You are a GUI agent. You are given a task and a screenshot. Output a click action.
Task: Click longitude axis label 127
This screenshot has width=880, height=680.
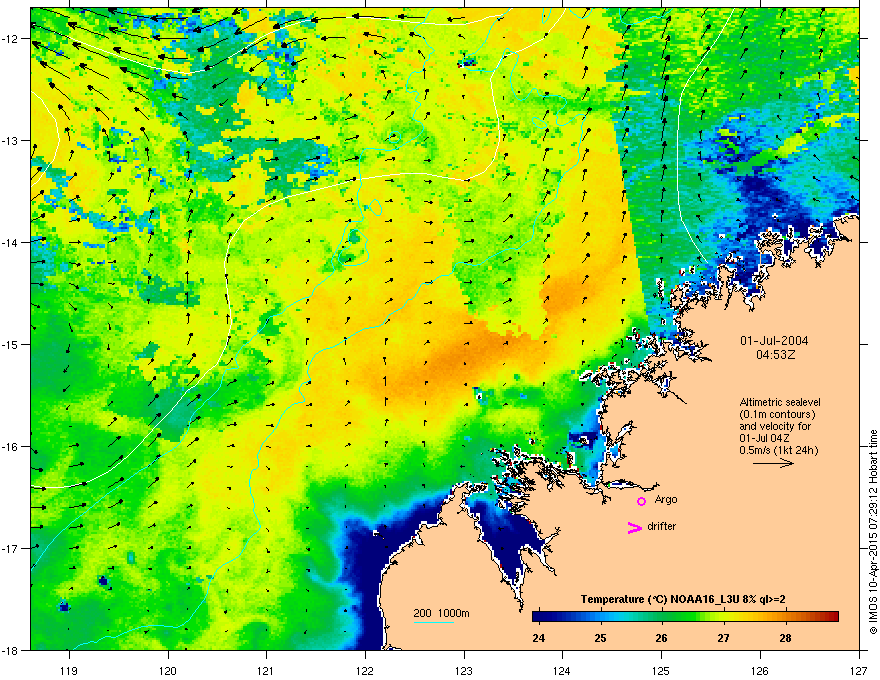click(859, 670)
